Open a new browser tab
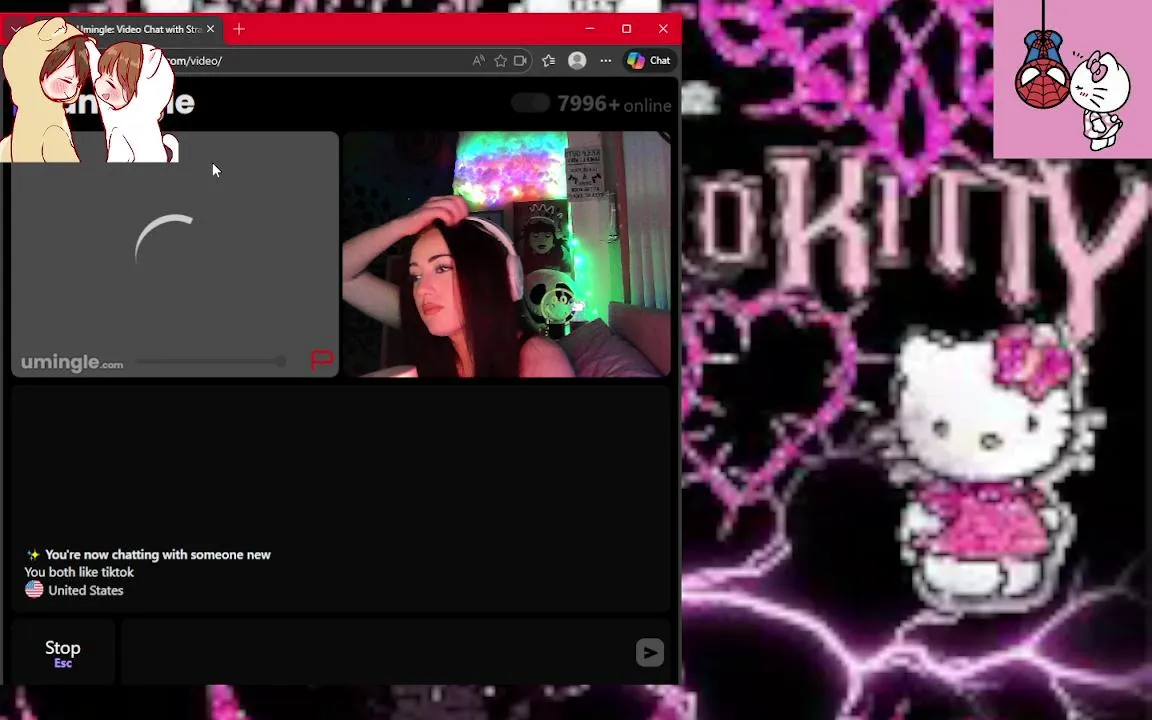 pos(239,29)
